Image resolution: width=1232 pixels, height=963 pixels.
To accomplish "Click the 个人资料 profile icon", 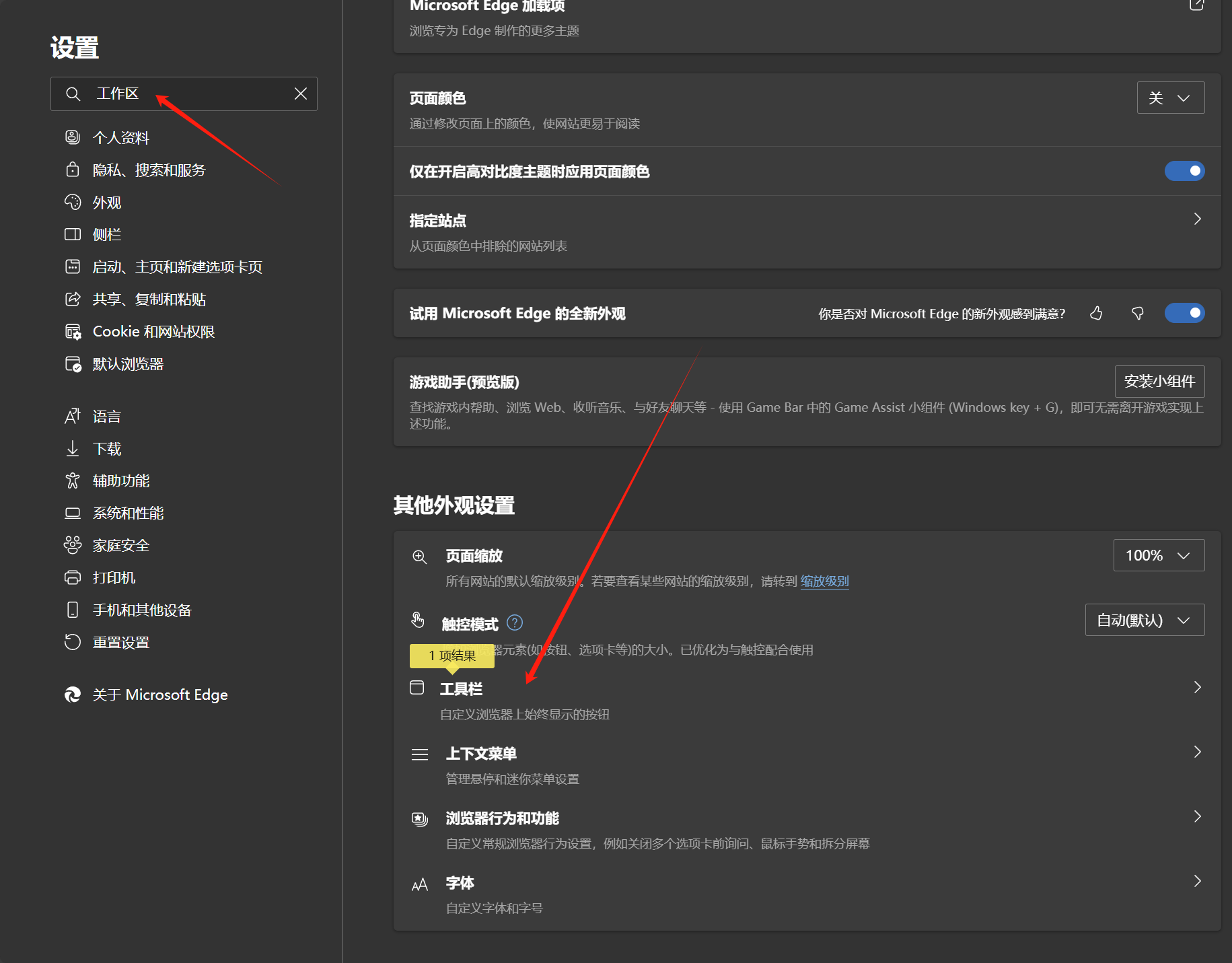I will click(73, 137).
